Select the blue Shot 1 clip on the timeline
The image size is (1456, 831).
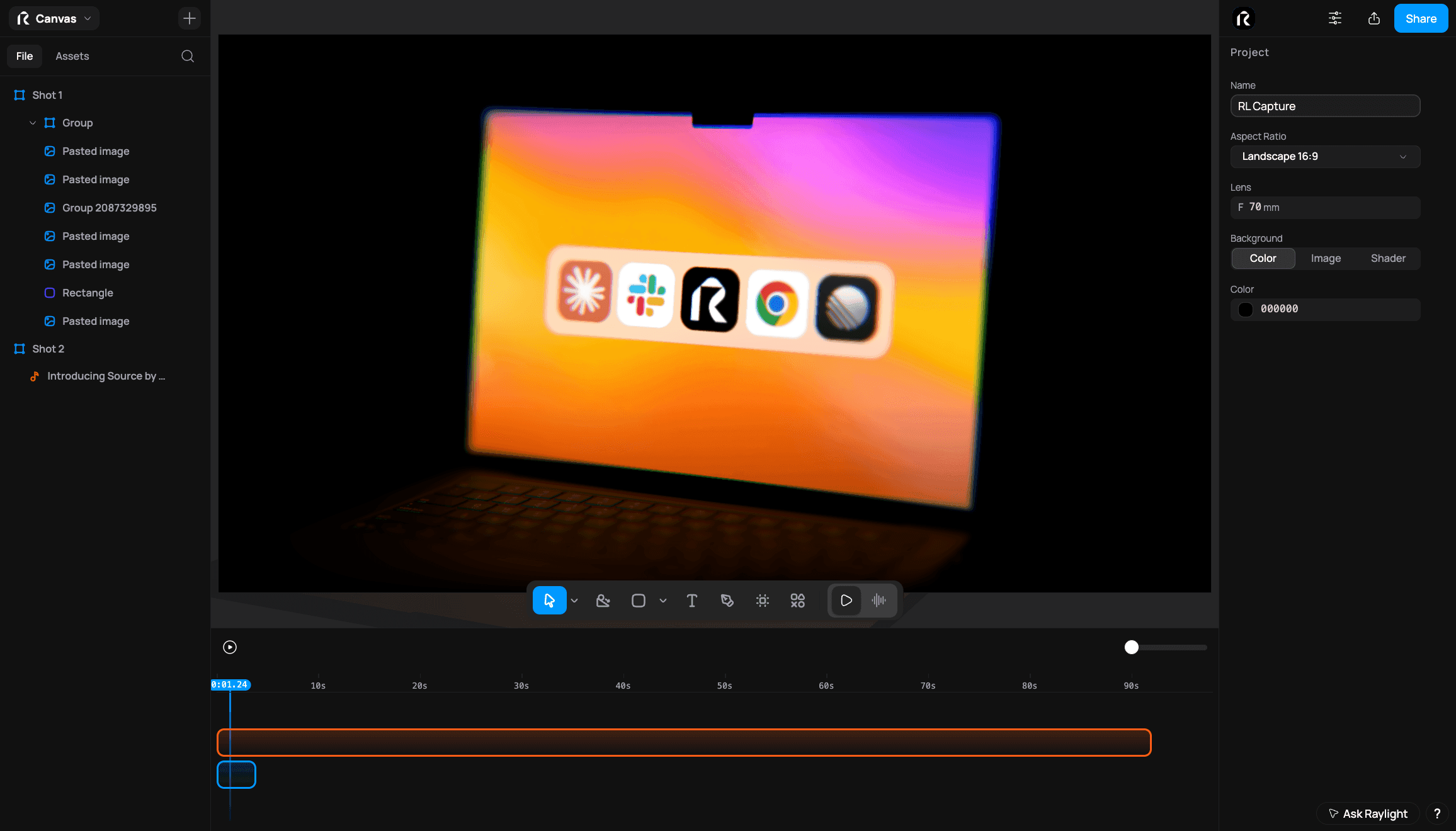point(236,775)
